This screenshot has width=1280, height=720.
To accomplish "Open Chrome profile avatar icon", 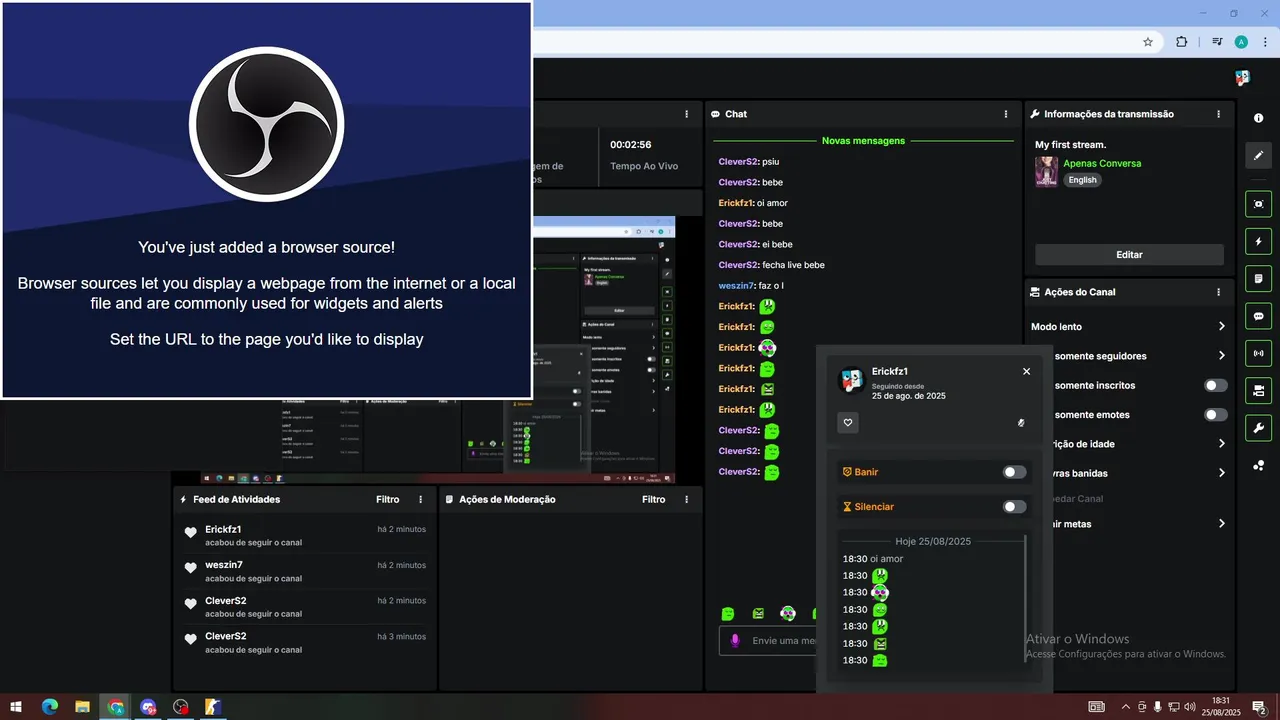I will [x=1241, y=42].
